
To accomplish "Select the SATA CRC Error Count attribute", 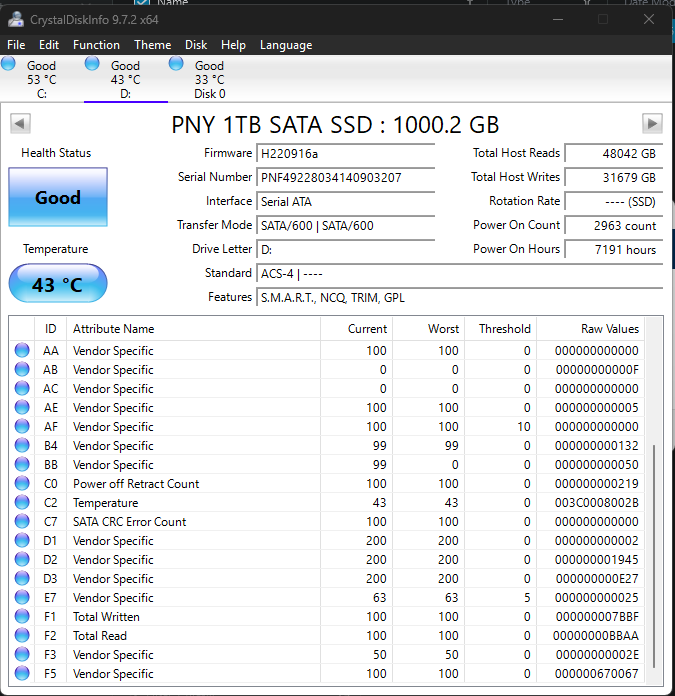I will point(130,522).
